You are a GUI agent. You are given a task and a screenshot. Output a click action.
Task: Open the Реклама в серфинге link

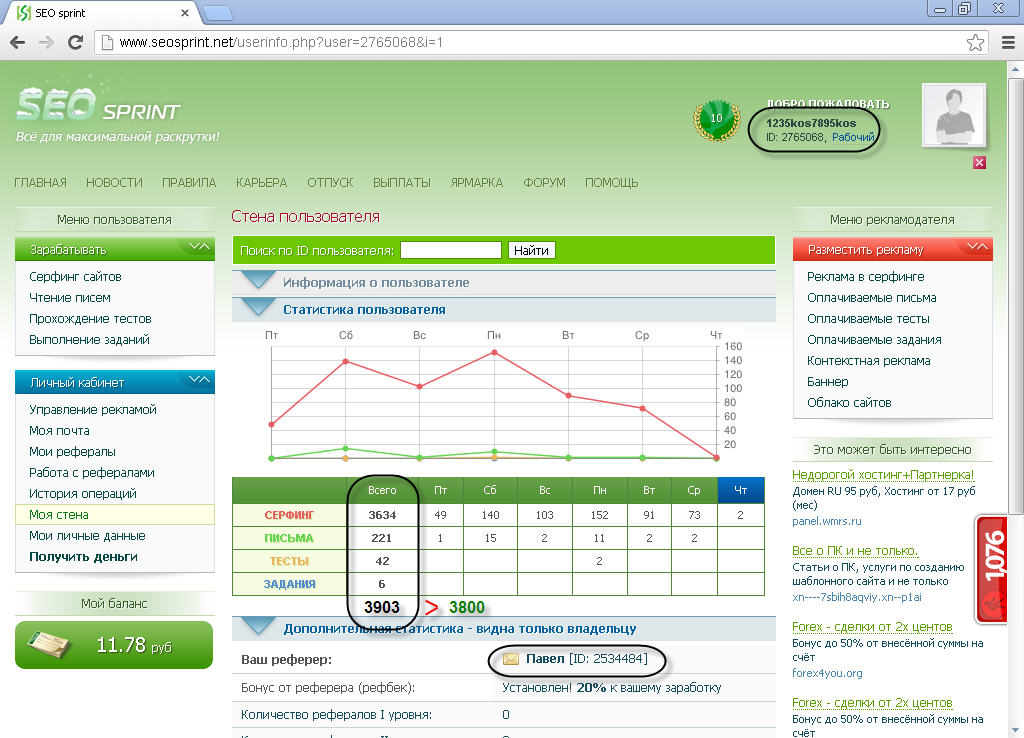tap(866, 277)
